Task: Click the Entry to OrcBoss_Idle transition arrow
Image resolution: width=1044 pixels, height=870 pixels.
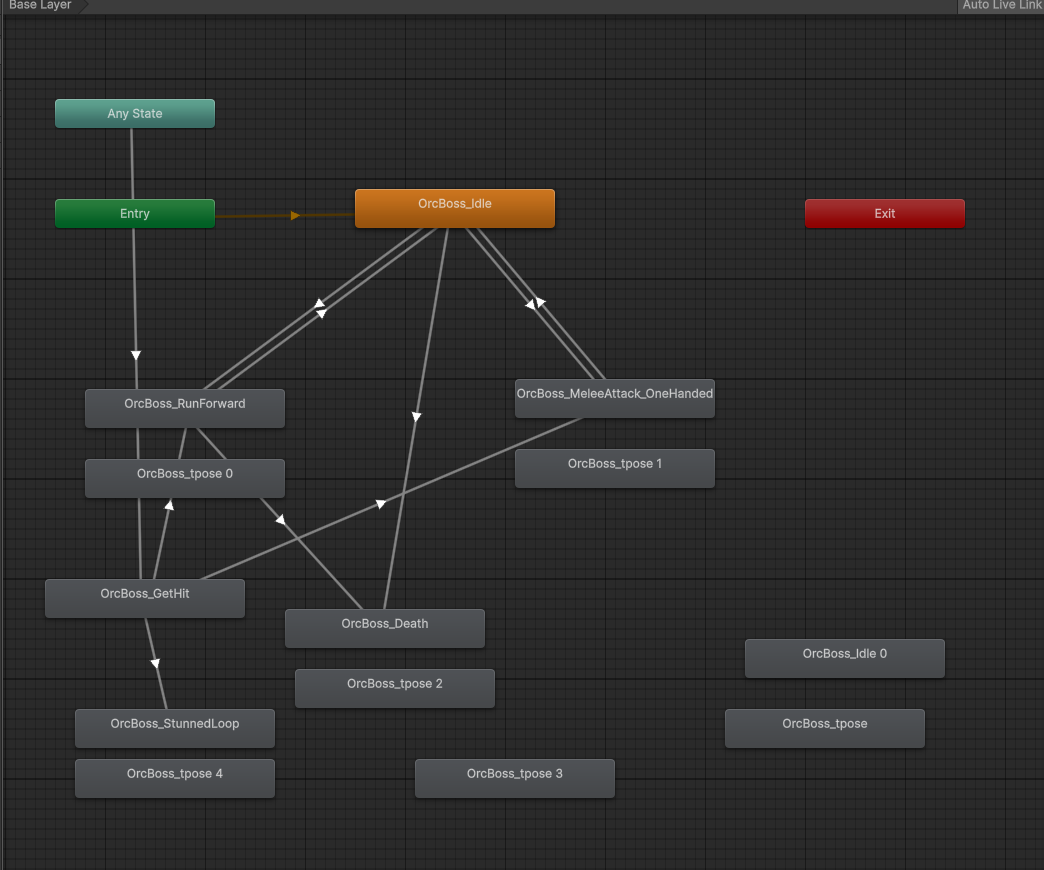Action: pos(295,215)
